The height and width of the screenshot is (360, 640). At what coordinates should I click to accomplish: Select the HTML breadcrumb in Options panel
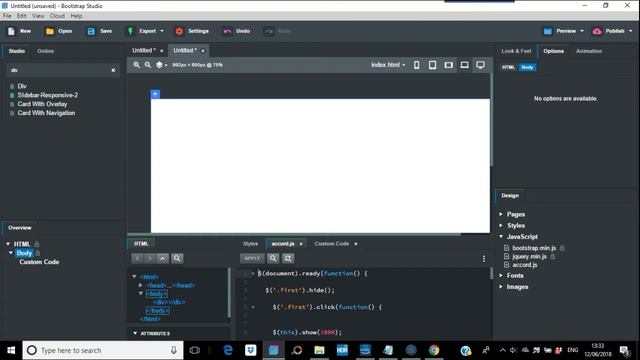pyautogui.click(x=508, y=67)
